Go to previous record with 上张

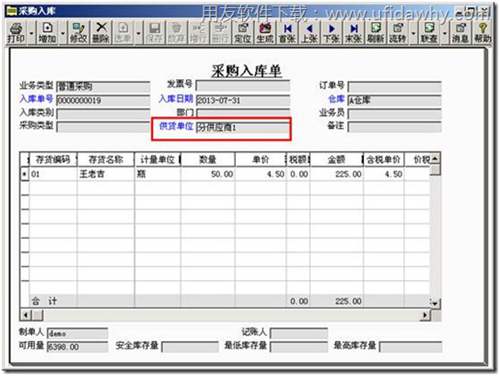[x=310, y=32]
